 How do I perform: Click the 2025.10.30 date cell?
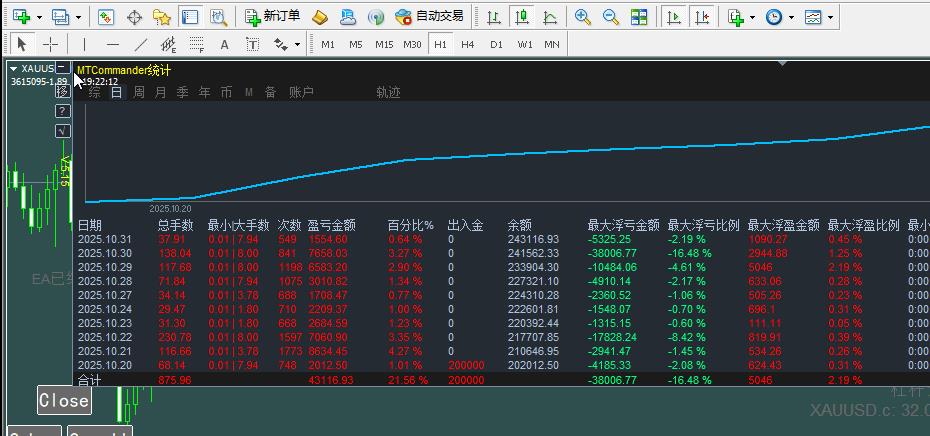[x=105, y=253]
